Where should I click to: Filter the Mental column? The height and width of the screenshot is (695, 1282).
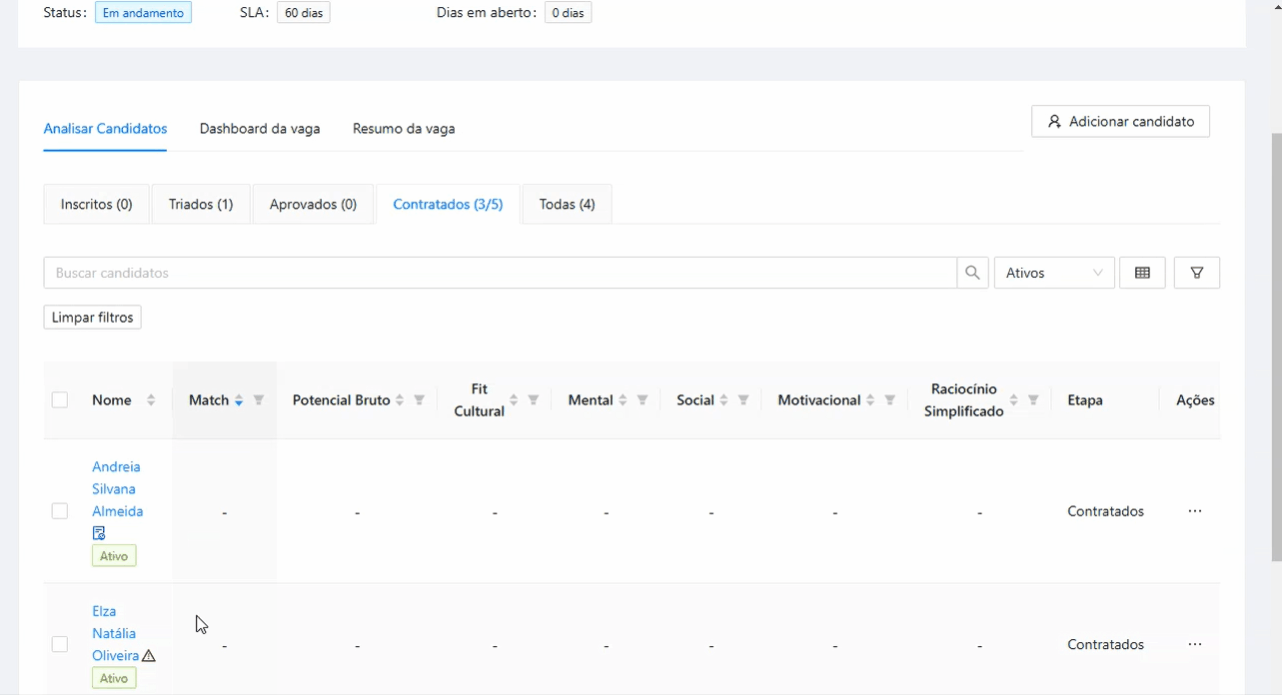pos(642,400)
